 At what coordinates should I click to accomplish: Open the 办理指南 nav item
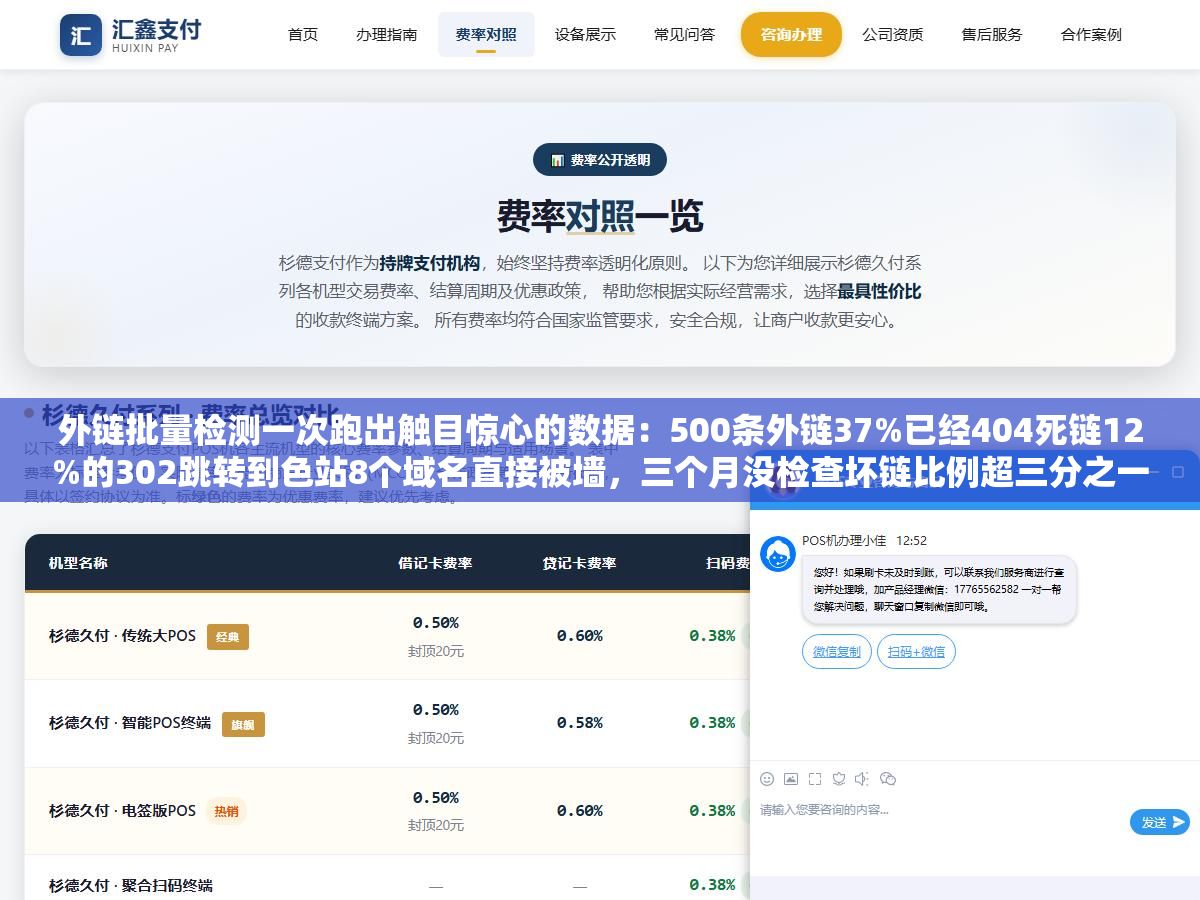387,34
